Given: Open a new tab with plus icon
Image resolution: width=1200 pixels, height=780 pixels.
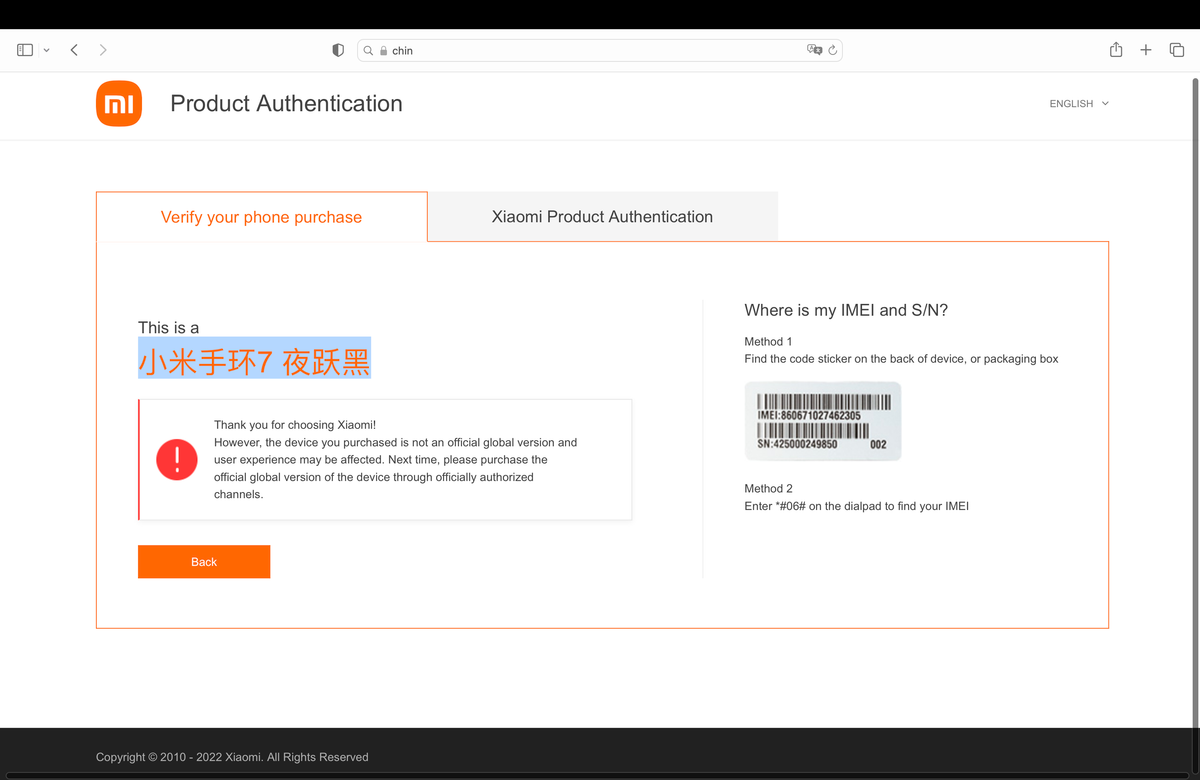Looking at the screenshot, I should 1146,50.
